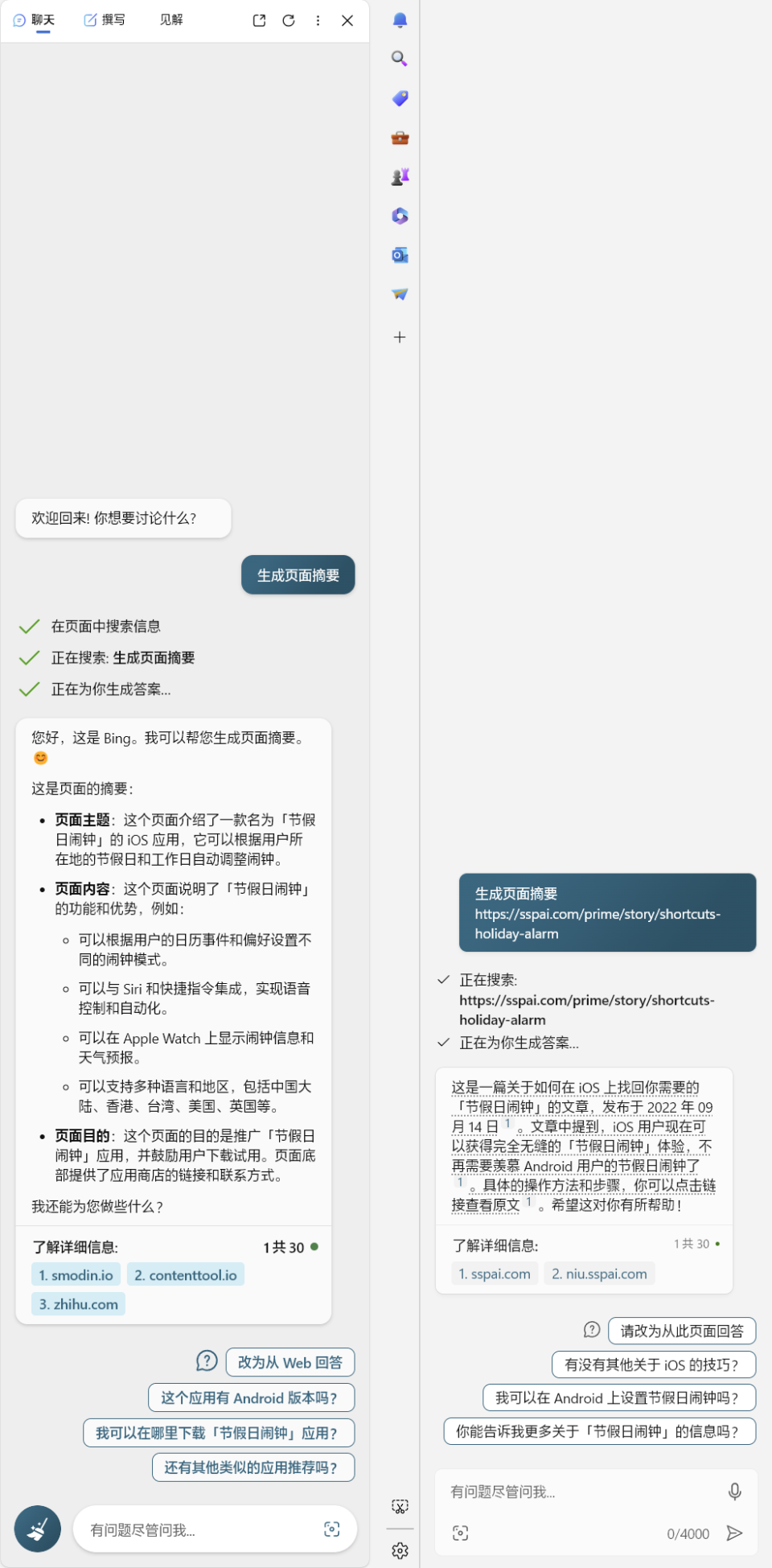Click the plus icon to add sidebar app
Image resolution: width=772 pixels, height=1568 pixels.
[x=400, y=337]
